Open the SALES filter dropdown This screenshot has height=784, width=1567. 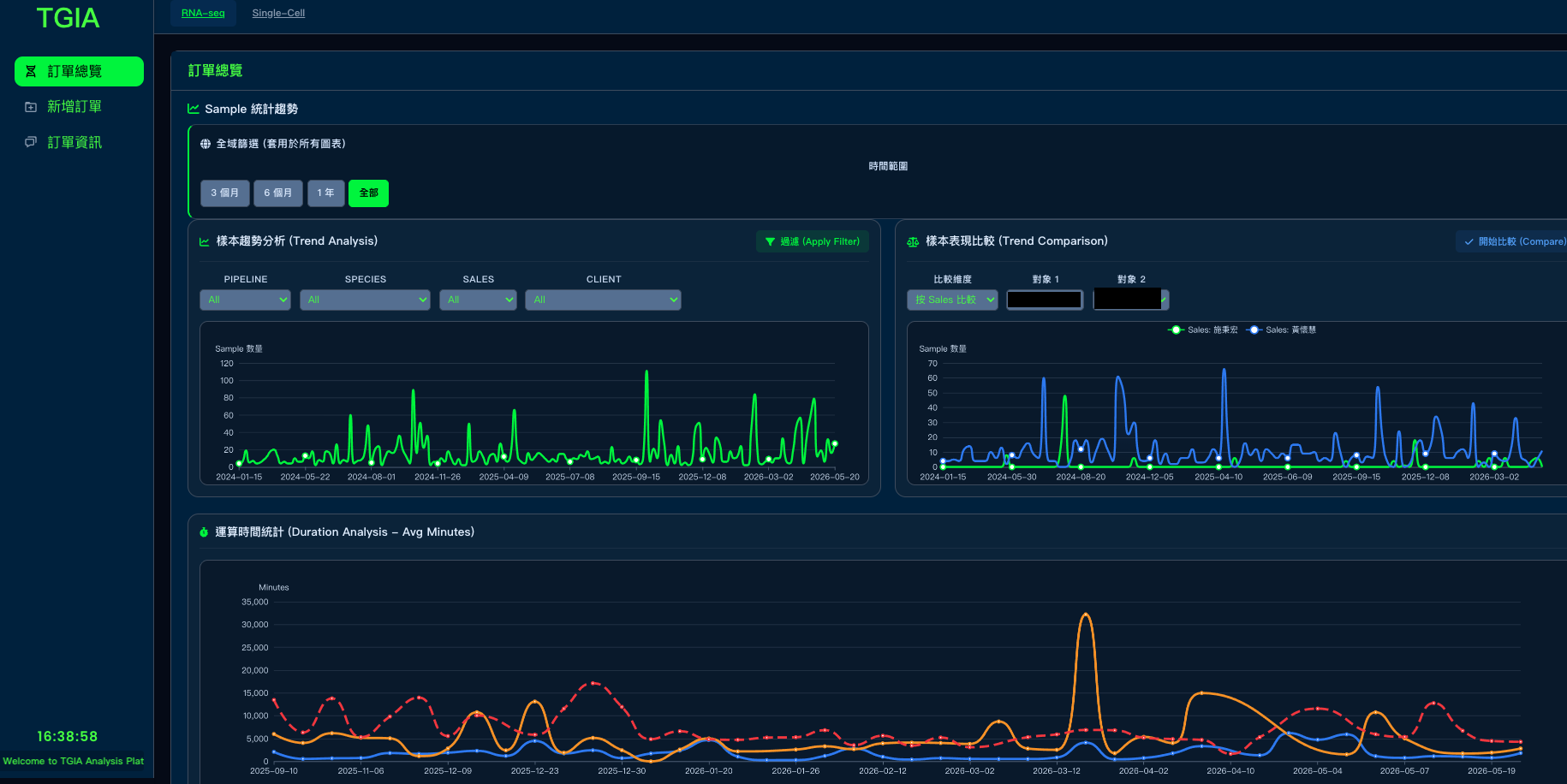point(478,300)
